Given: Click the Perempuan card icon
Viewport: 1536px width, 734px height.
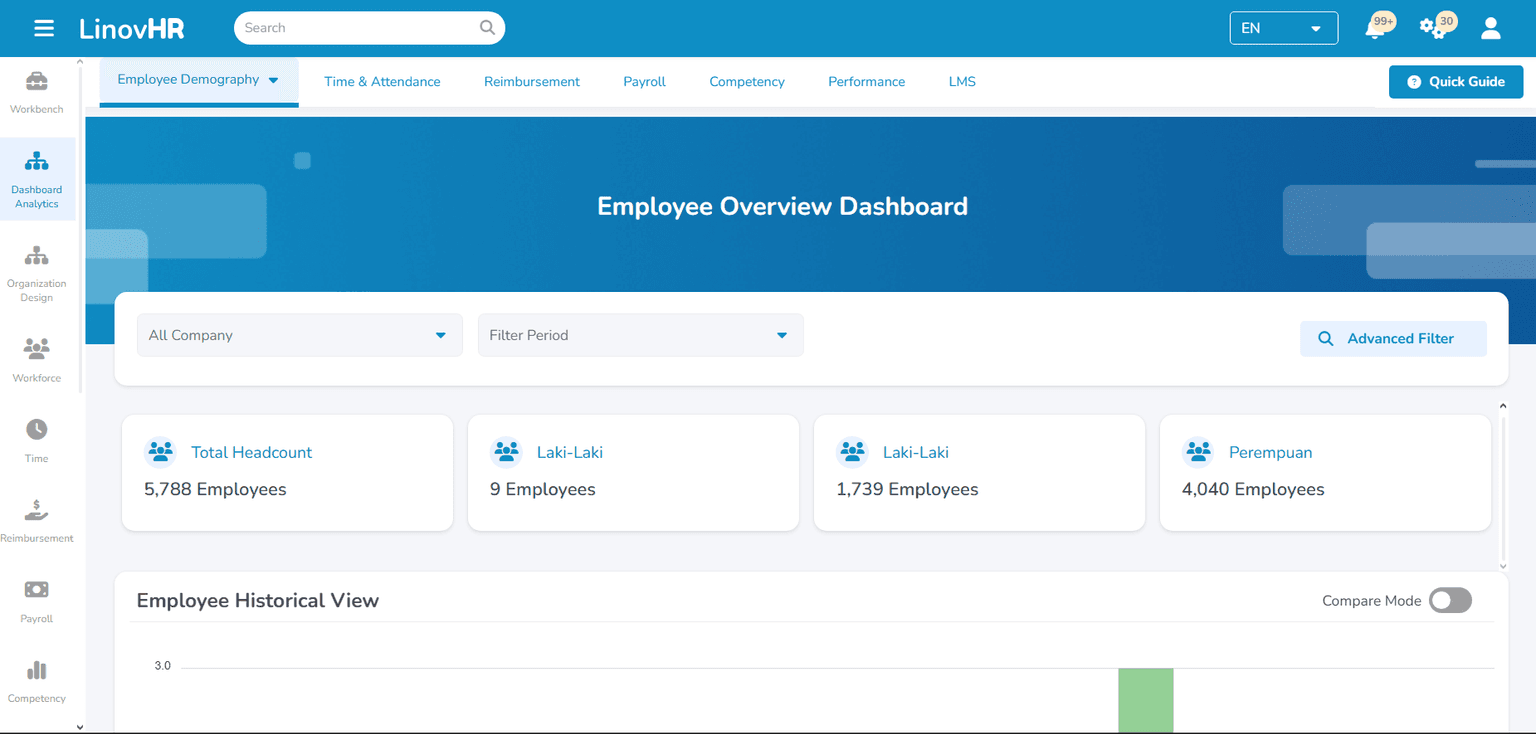Looking at the screenshot, I should 1198,452.
